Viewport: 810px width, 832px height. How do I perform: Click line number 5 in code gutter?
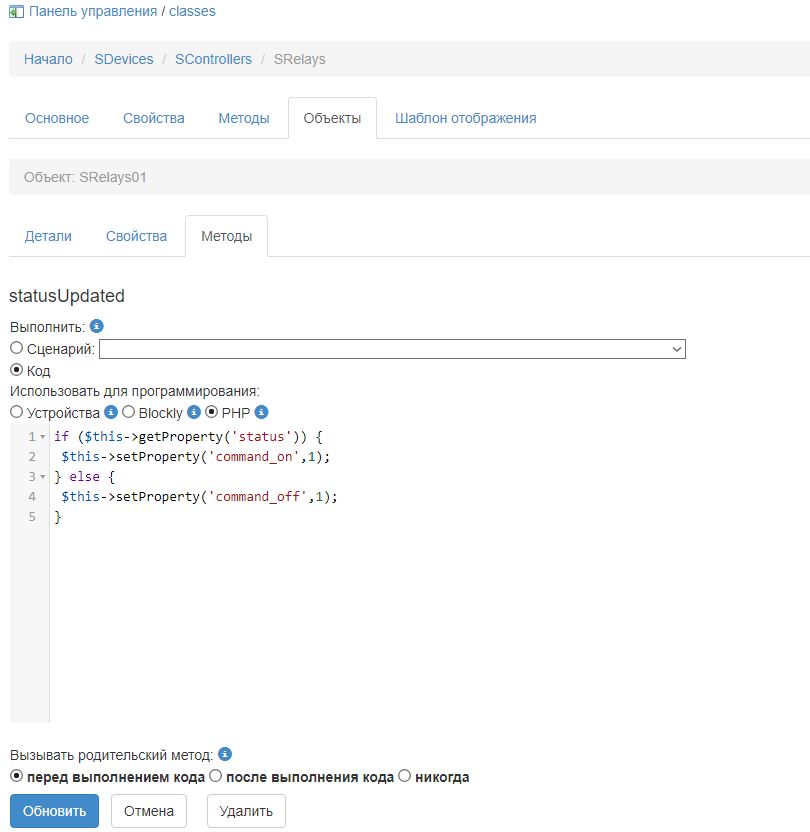32,517
